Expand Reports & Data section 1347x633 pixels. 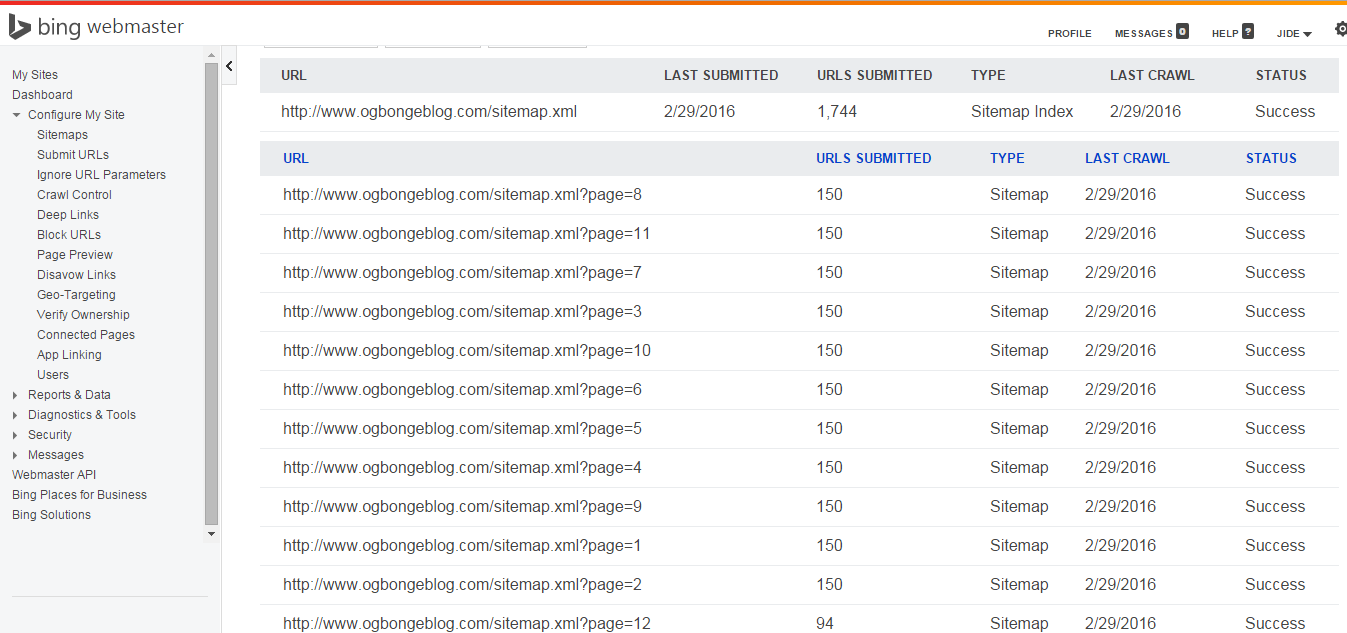click(x=15, y=395)
